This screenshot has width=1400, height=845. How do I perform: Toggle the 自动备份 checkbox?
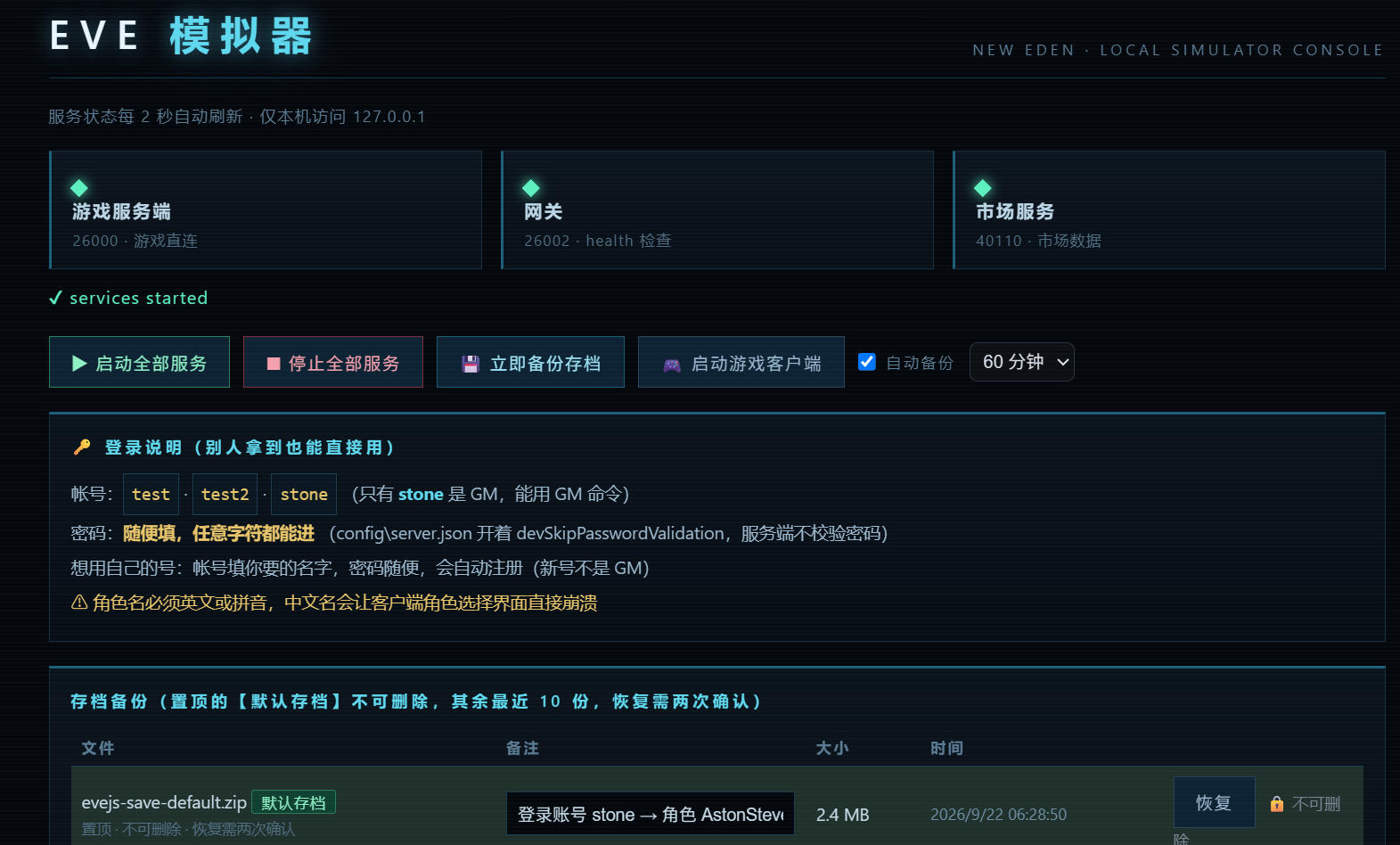[866, 362]
